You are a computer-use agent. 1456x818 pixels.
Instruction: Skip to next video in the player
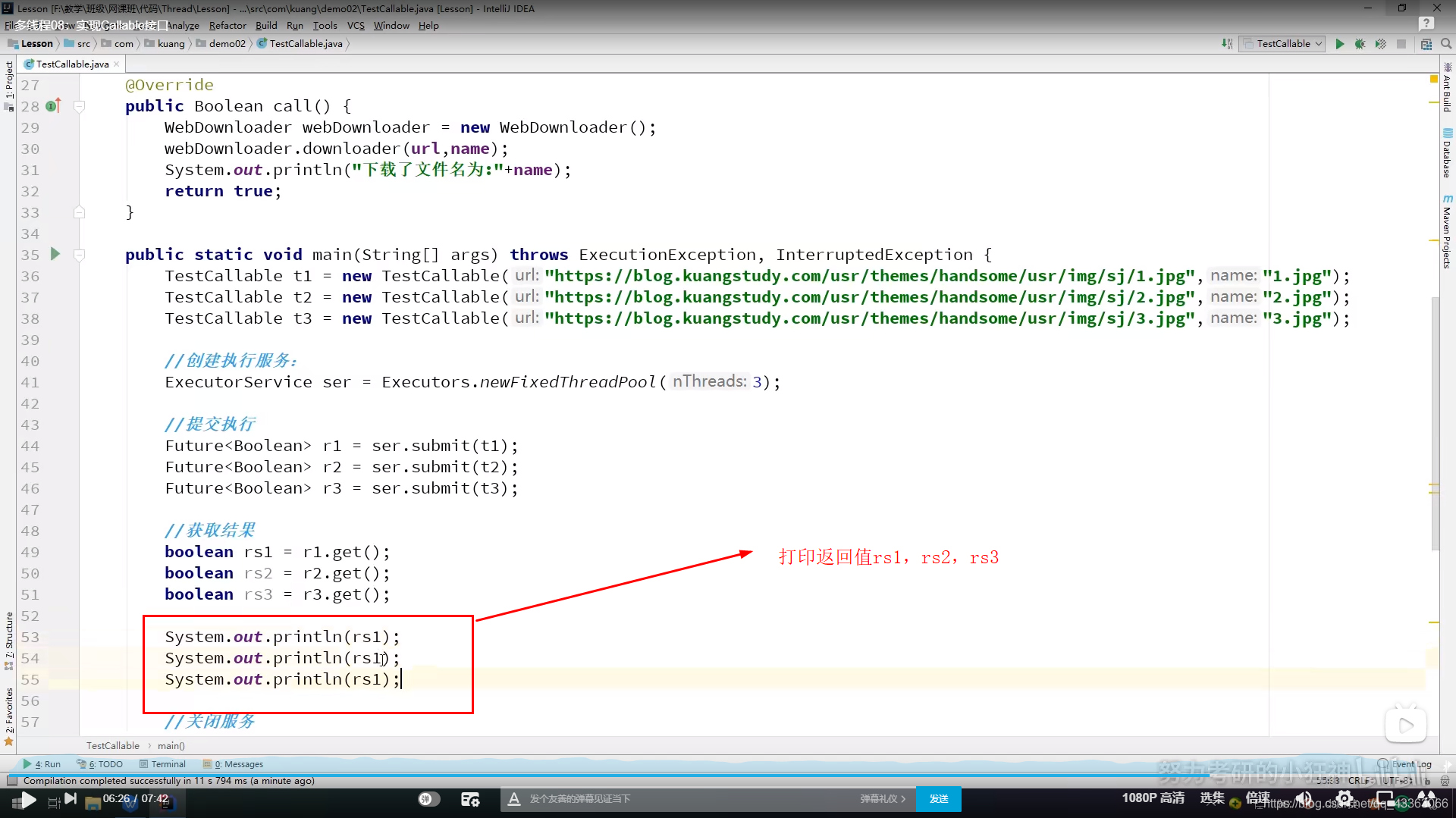point(71,798)
